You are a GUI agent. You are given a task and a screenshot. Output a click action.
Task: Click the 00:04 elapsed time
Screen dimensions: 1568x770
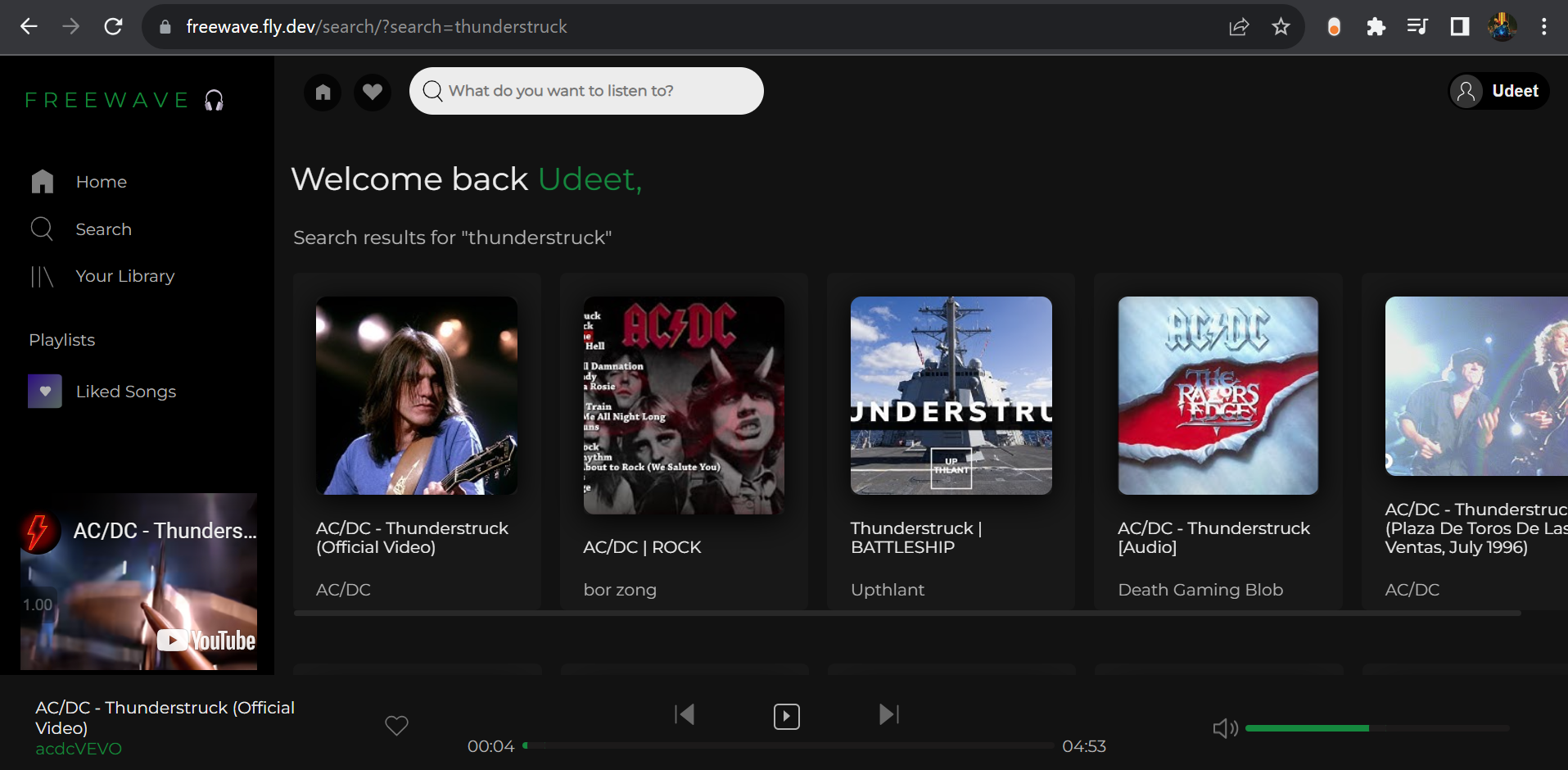pos(490,746)
